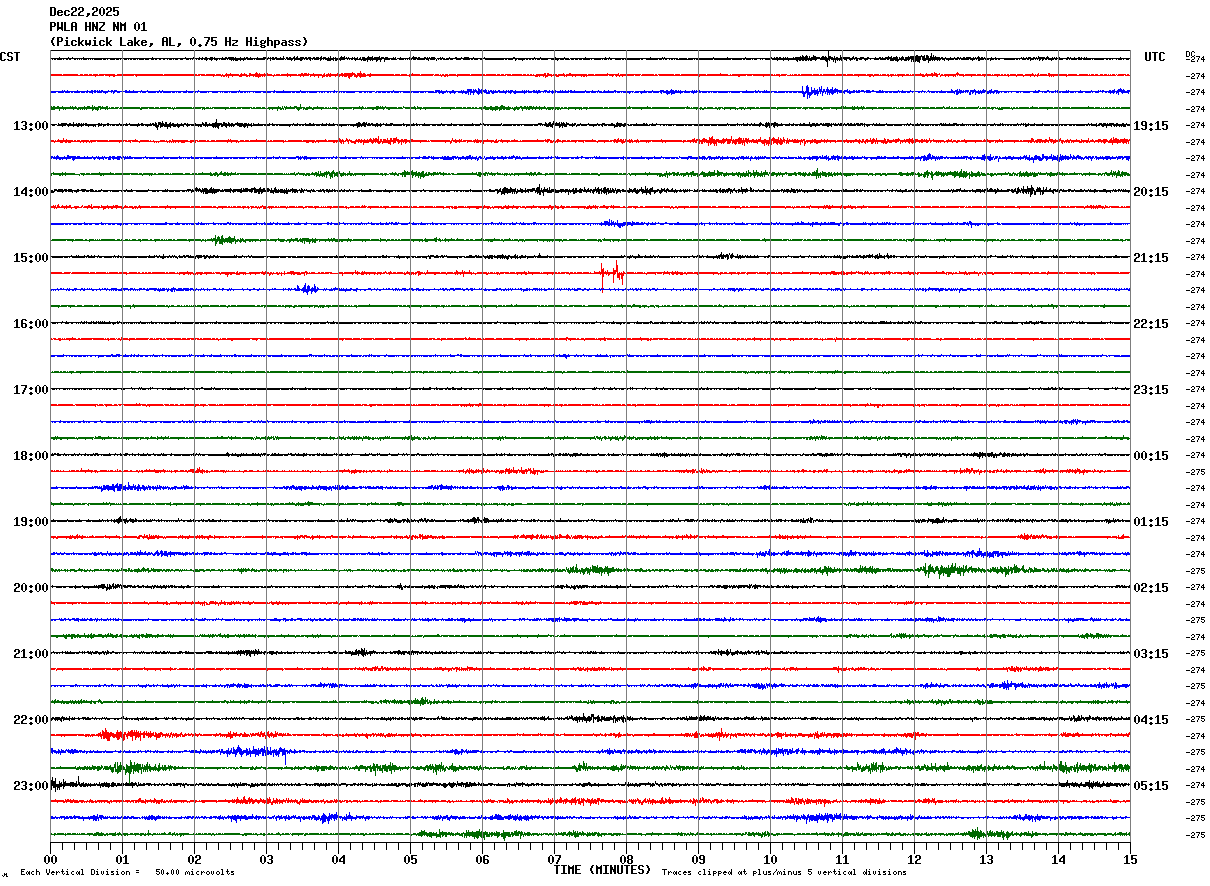Click the 04:15 UTC time label
Viewport: 1210px width, 886px height.
pos(1151,720)
